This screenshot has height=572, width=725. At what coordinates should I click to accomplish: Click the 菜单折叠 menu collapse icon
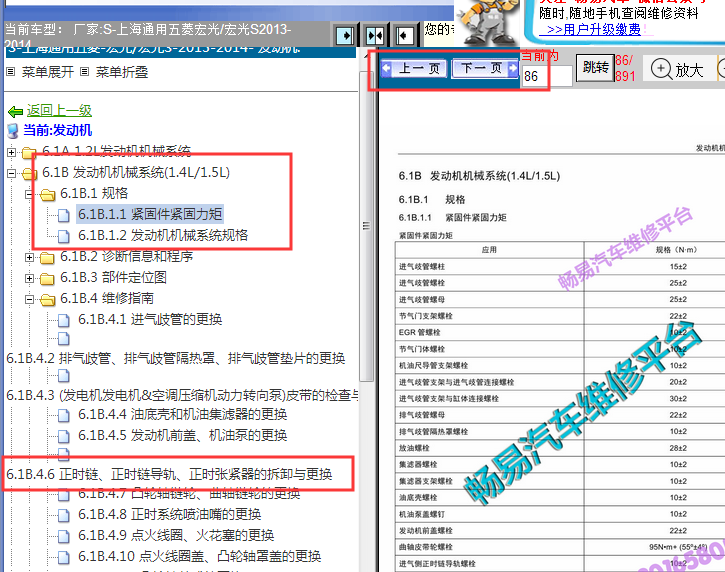(84, 72)
